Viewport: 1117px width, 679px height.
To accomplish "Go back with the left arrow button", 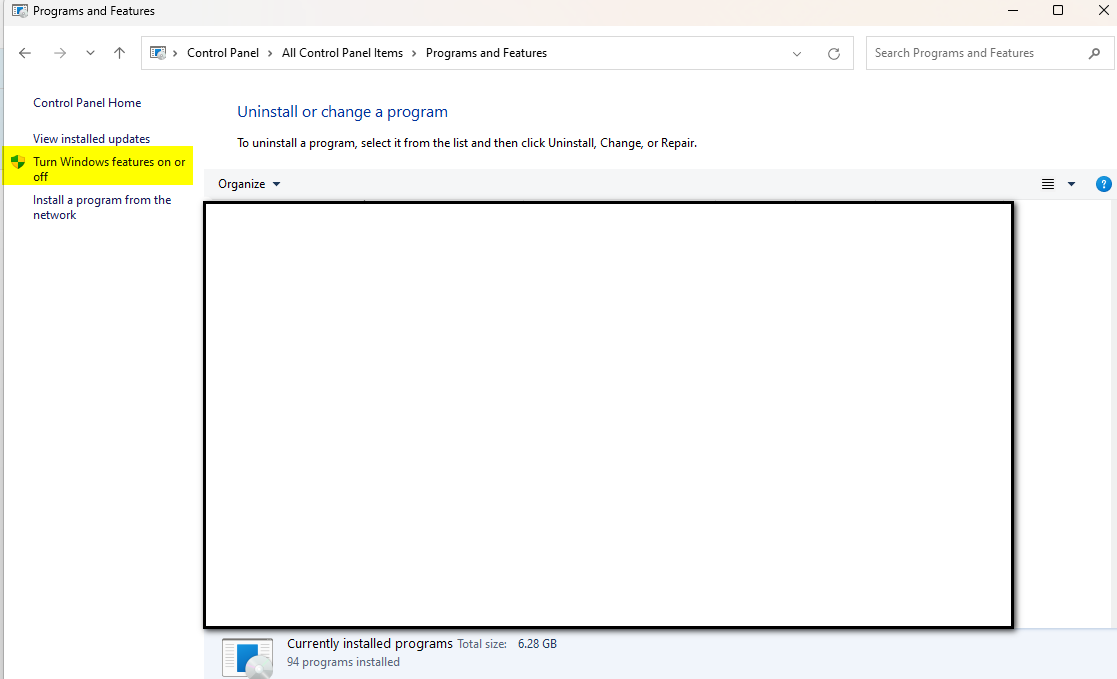I will pos(25,53).
